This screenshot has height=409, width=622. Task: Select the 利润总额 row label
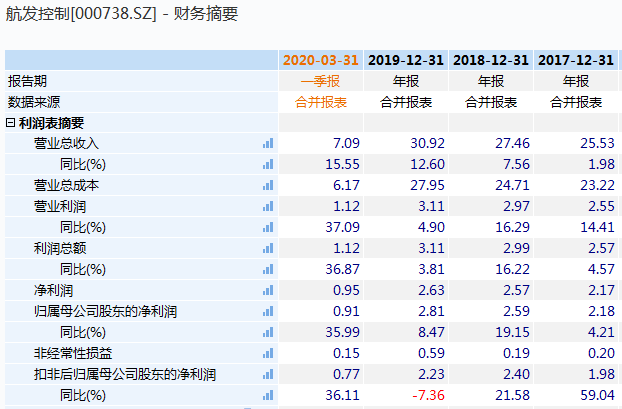[x=60, y=248]
